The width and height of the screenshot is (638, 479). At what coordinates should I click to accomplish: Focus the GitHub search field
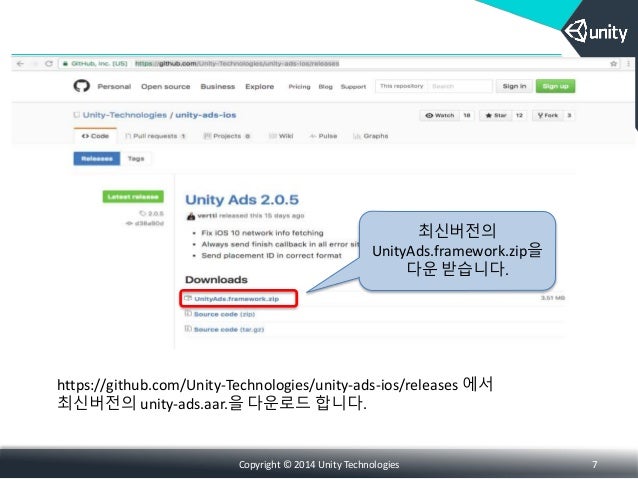460,86
